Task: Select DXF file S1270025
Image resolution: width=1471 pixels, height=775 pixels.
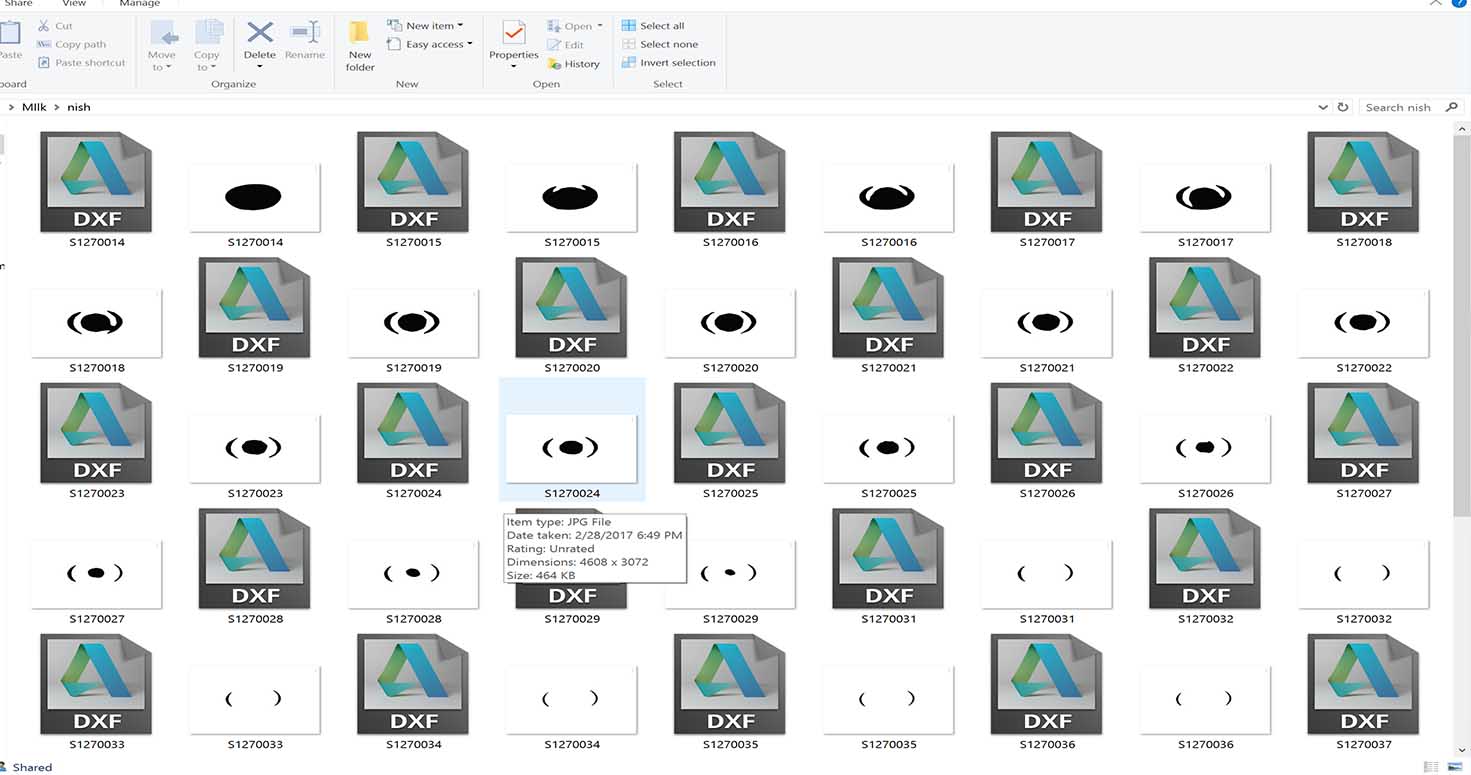Action: pos(730,441)
